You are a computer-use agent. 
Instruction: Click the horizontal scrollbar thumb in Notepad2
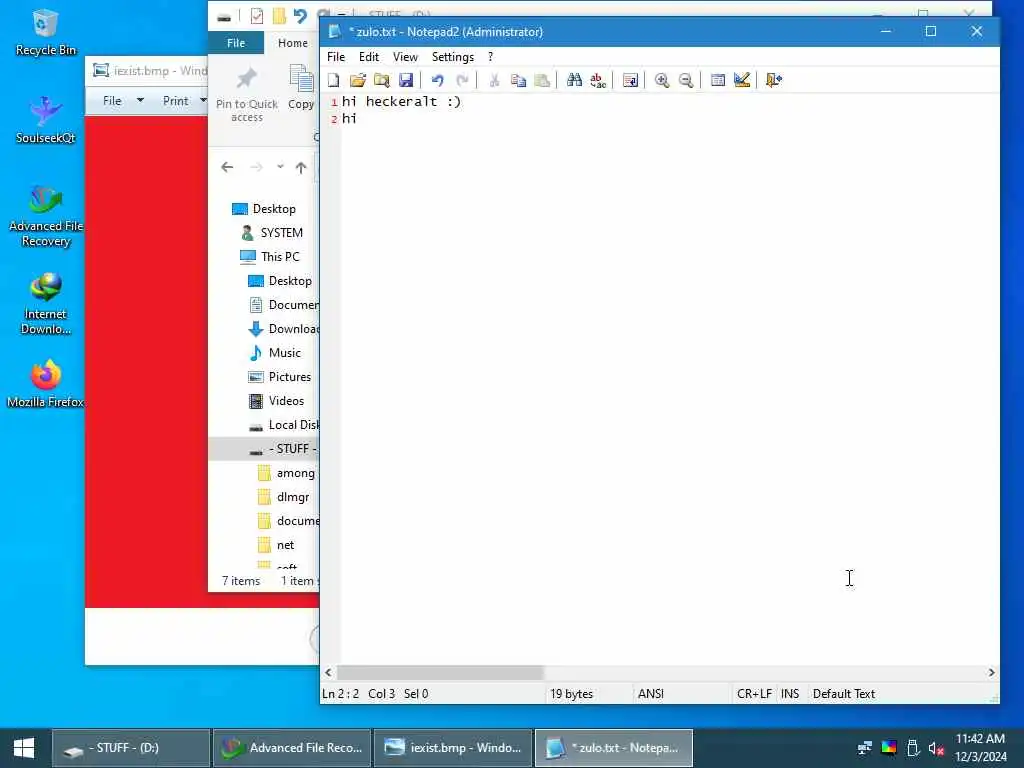point(440,672)
